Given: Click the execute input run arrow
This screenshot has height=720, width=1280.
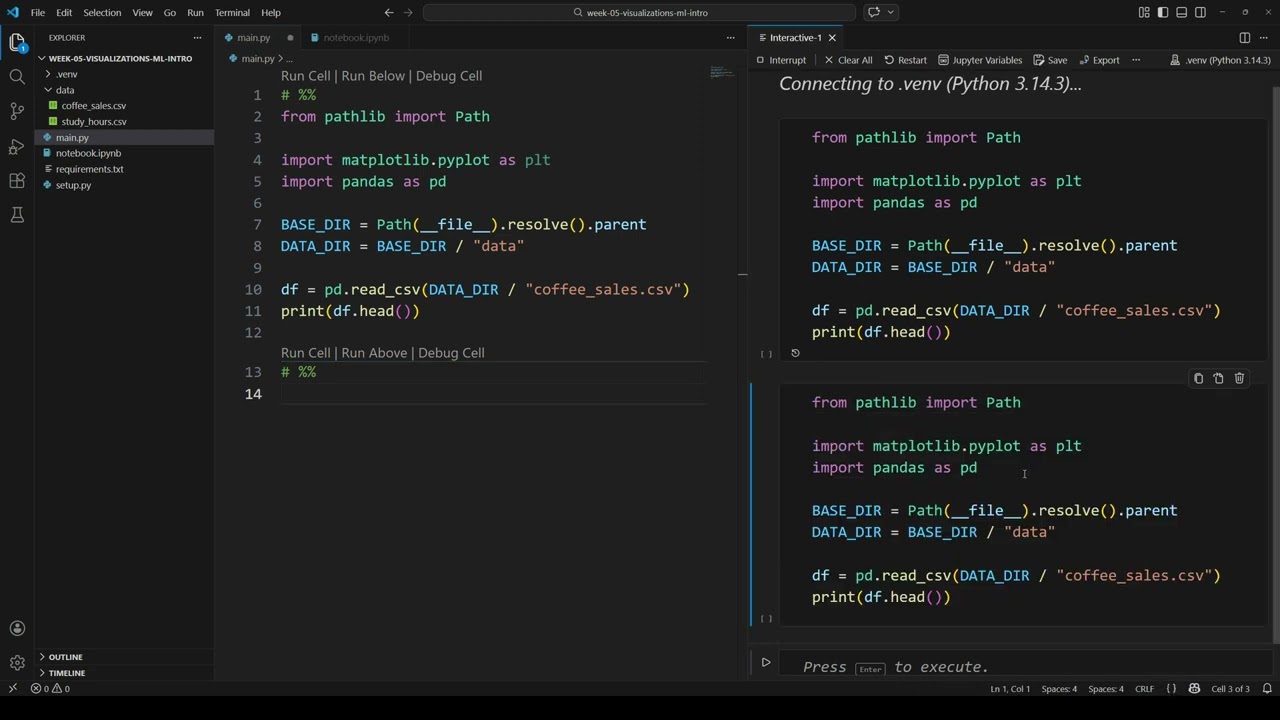Looking at the screenshot, I should [x=766, y=662].
